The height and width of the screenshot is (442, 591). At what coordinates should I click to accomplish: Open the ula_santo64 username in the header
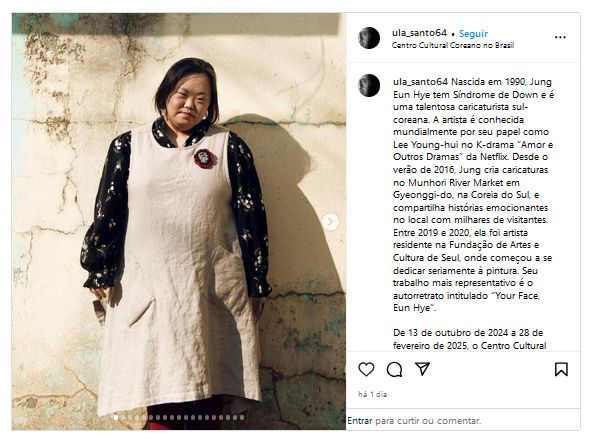[x=419, y=33]
